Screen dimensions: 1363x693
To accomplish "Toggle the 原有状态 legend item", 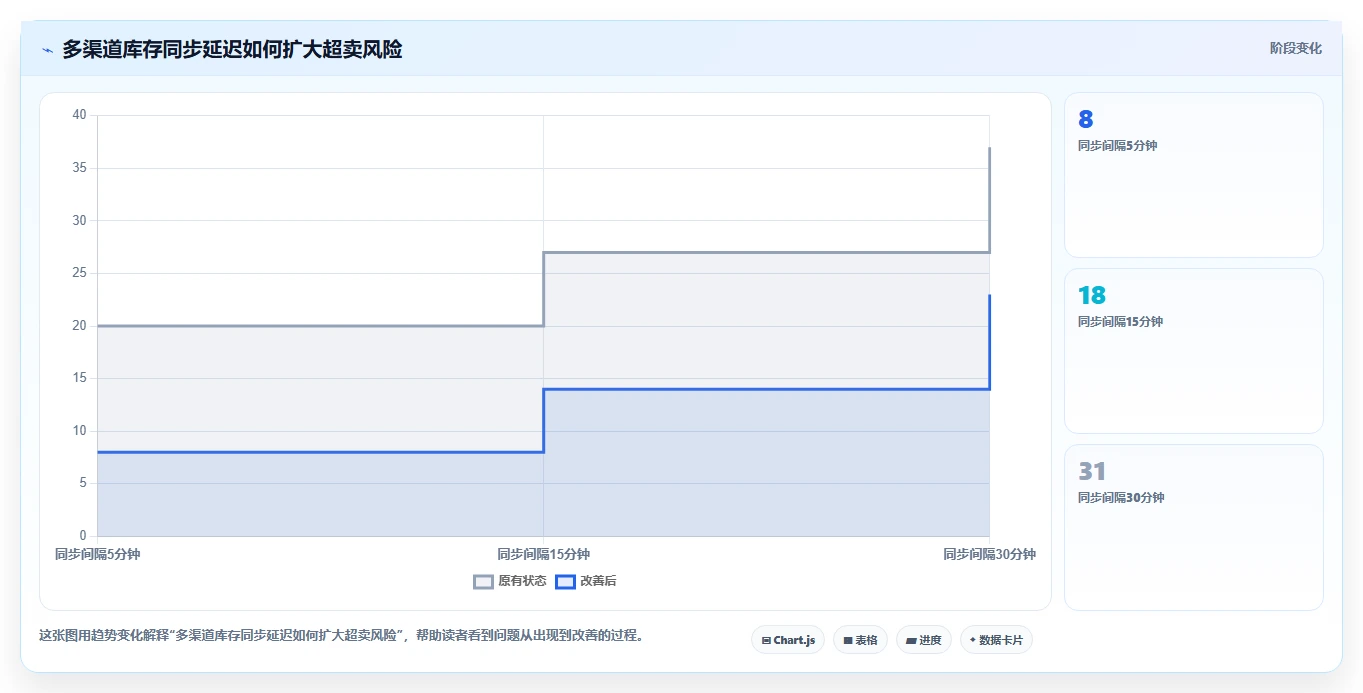I will (510, 581).
